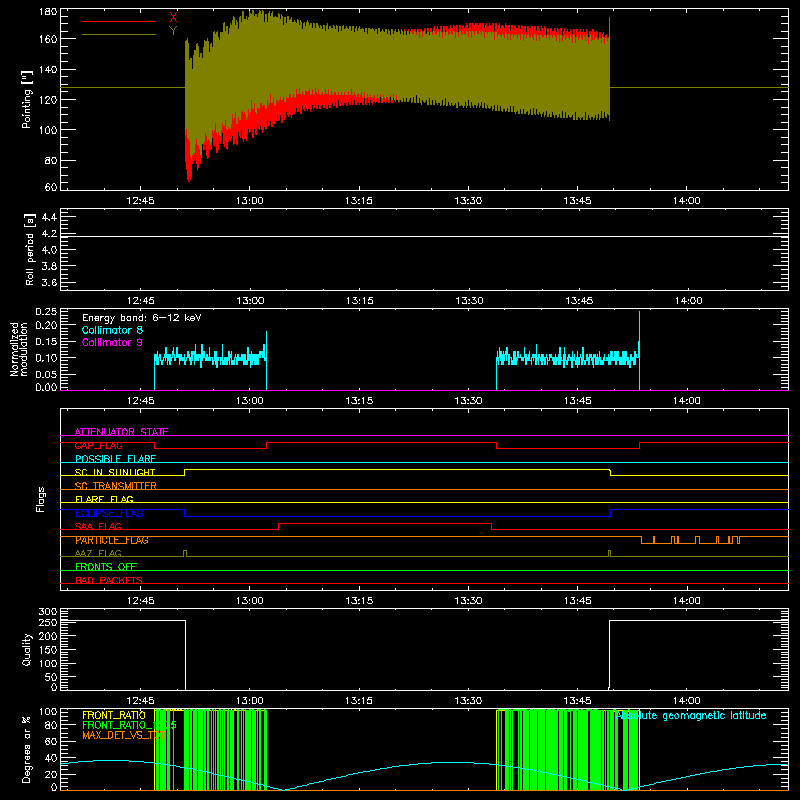Click the olive Y legend line sample

point(119,35)
